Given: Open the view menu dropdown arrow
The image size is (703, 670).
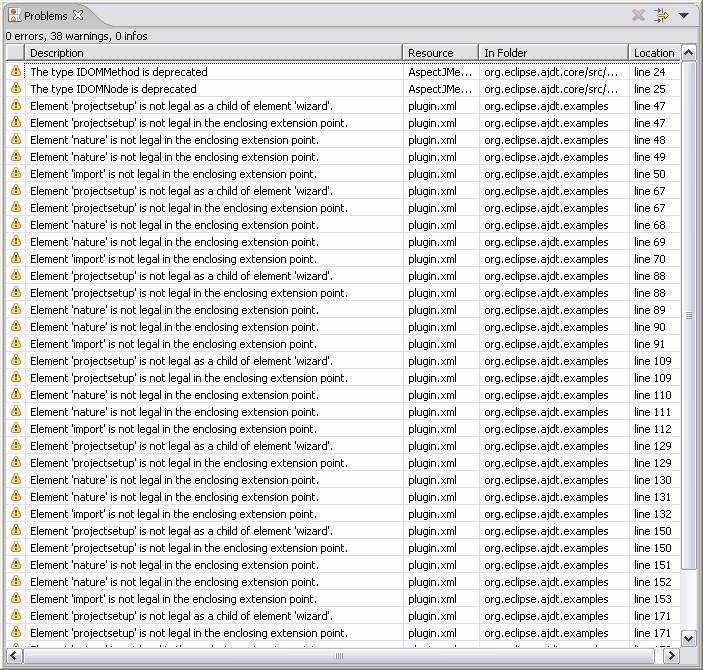Looking at the screenshot, I should tap(684, 16).
